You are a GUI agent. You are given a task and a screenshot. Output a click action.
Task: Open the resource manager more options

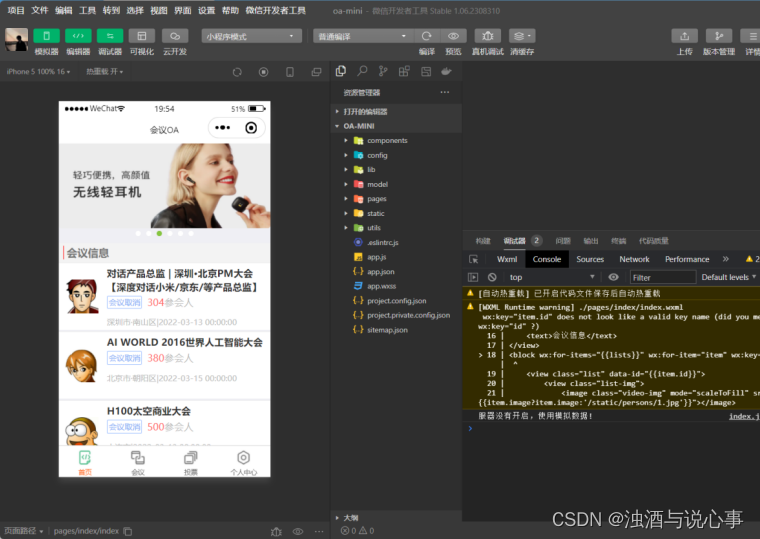click(444, 92)
